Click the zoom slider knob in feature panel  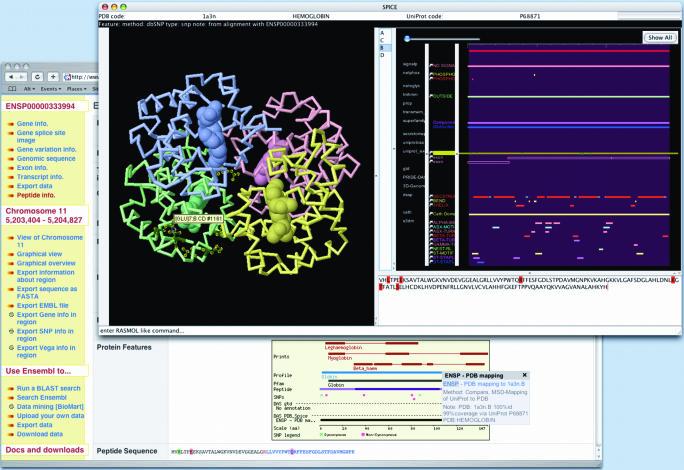[407, 39]
